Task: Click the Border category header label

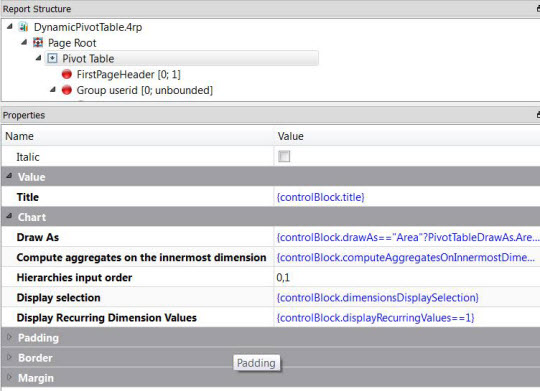Action: 35,358
